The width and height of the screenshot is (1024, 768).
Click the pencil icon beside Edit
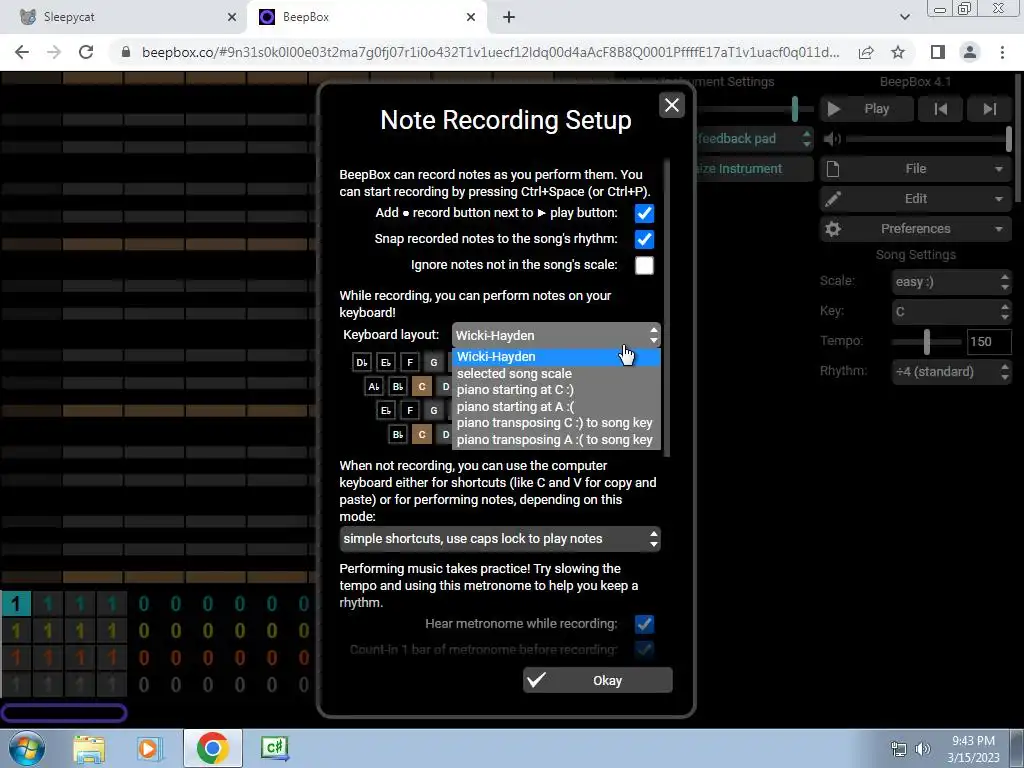(833, 199)
